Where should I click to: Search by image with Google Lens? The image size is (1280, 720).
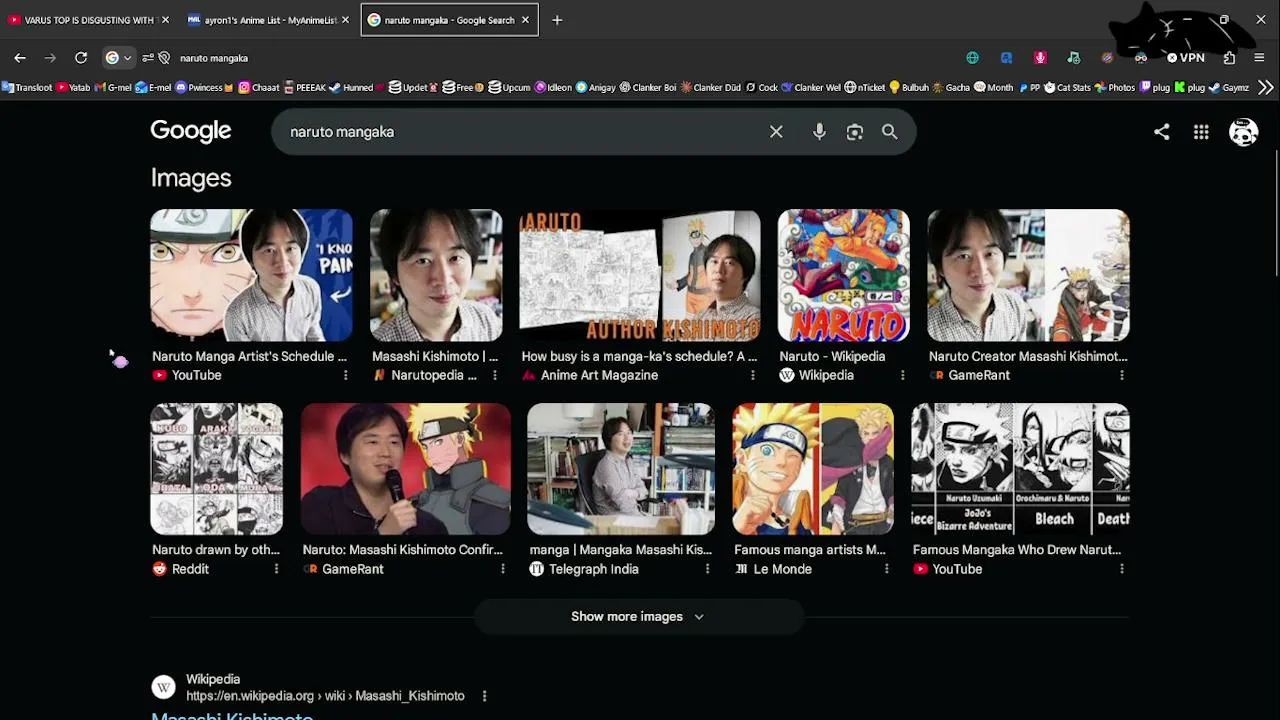tap(855, 132)
